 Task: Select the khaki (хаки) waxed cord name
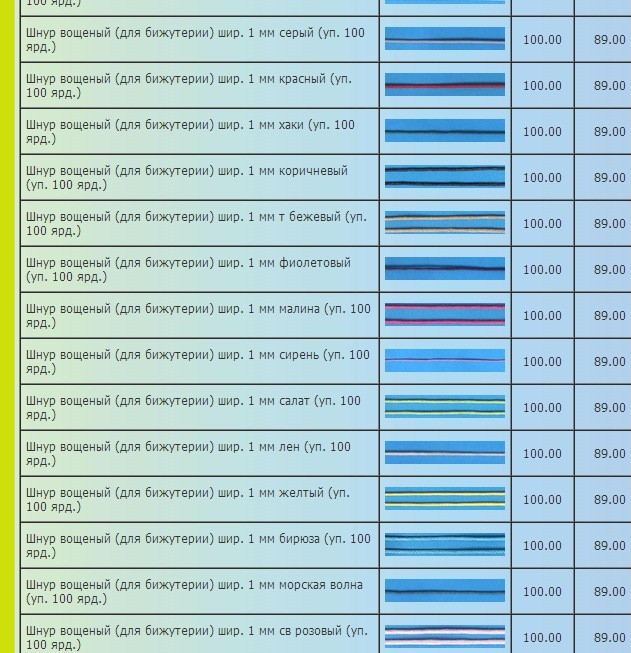(190, 132)
